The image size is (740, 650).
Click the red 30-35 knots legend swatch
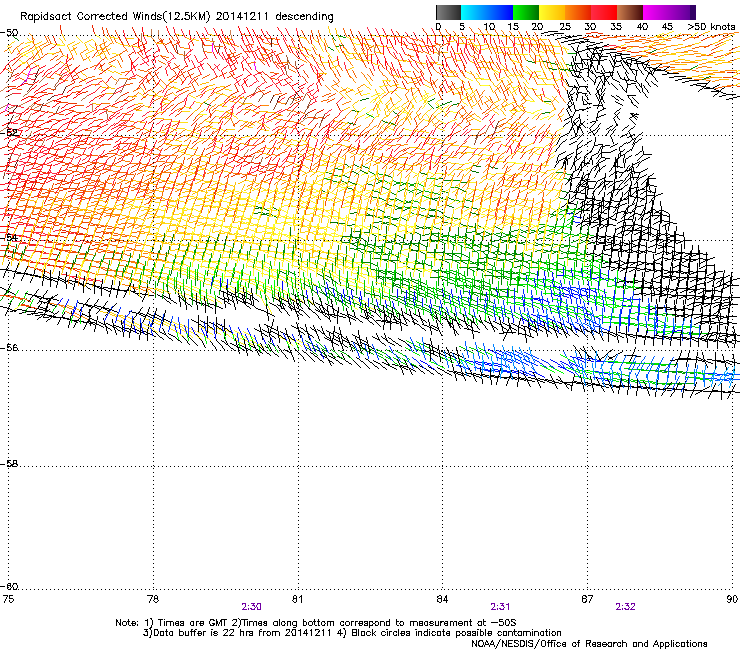click(604, 12)
